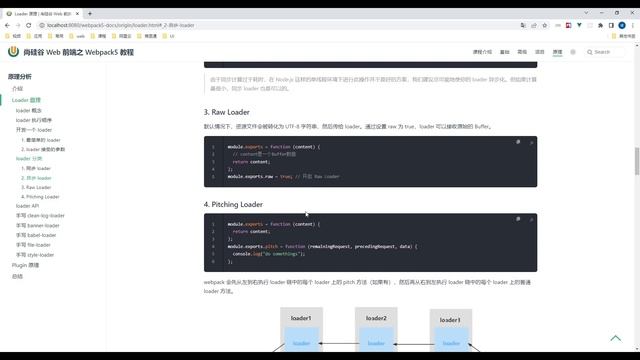Open the 基础 navbar item
The height and width of the screenshot is (360, 640).
coord(505,52)
